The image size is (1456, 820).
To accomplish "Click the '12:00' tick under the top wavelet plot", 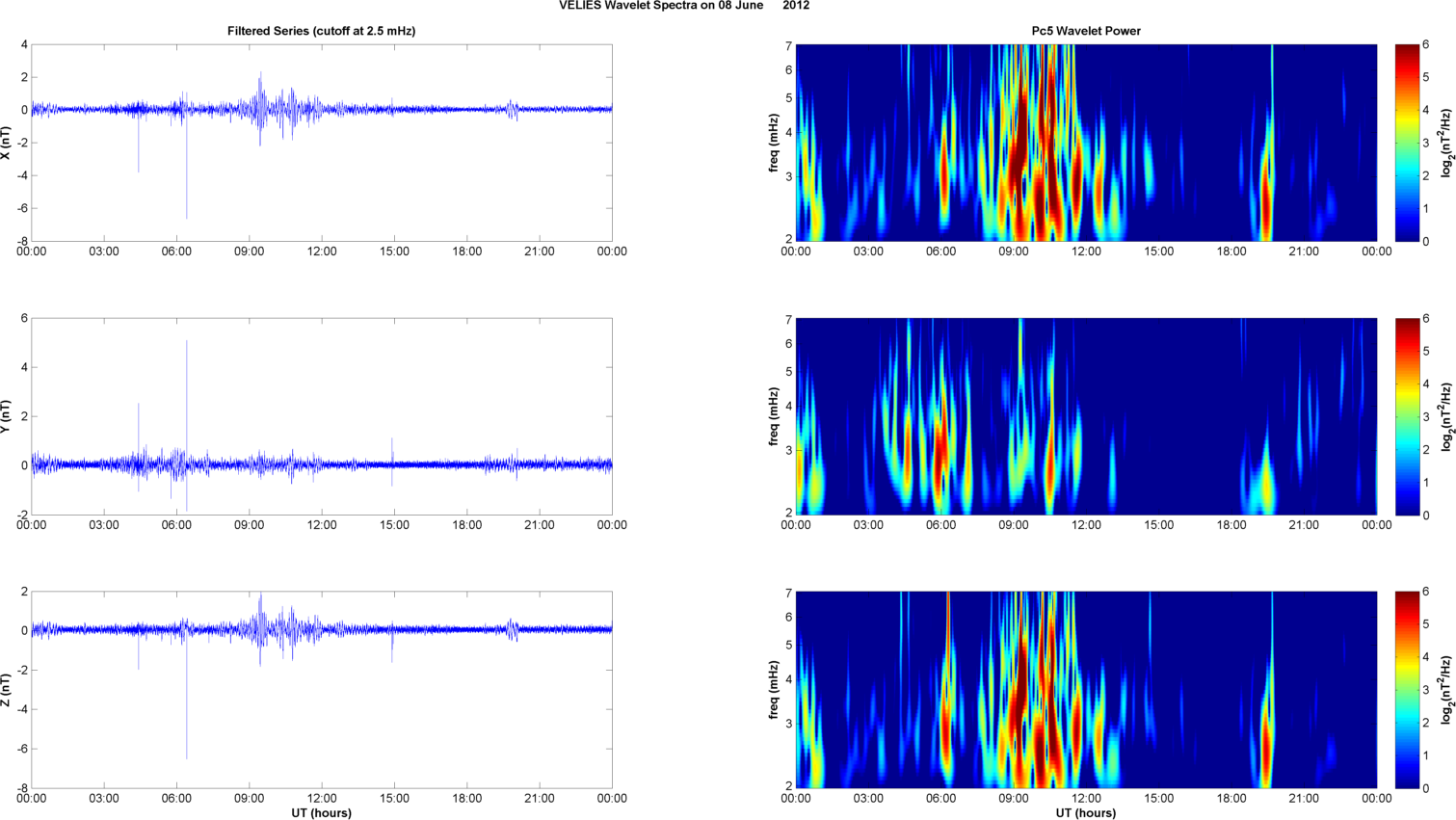I will coord(1087,251).
